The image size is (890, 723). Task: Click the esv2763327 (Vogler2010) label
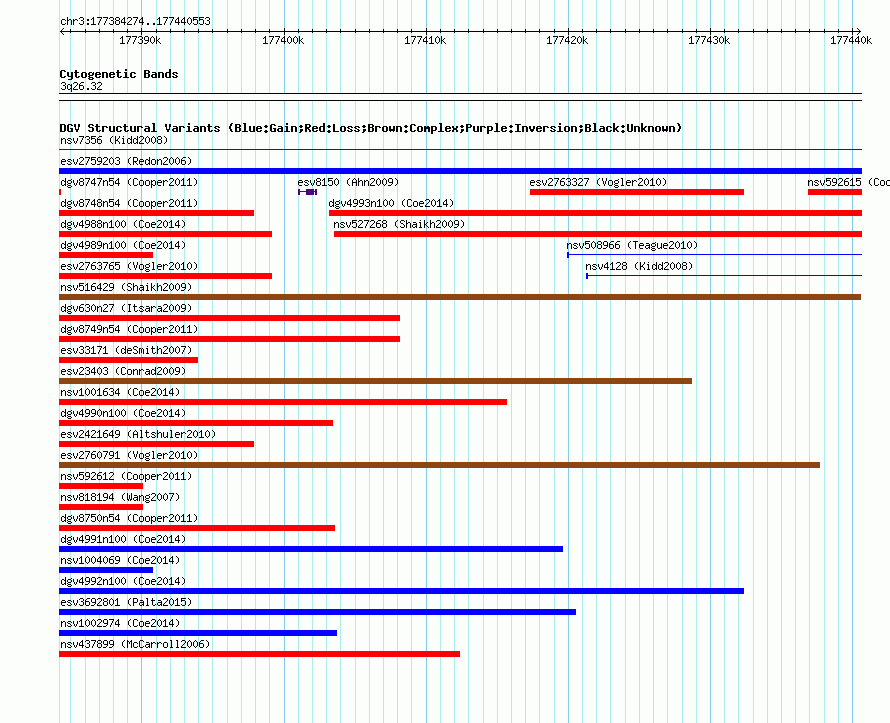pyautogui.click(x=598, y=182)
